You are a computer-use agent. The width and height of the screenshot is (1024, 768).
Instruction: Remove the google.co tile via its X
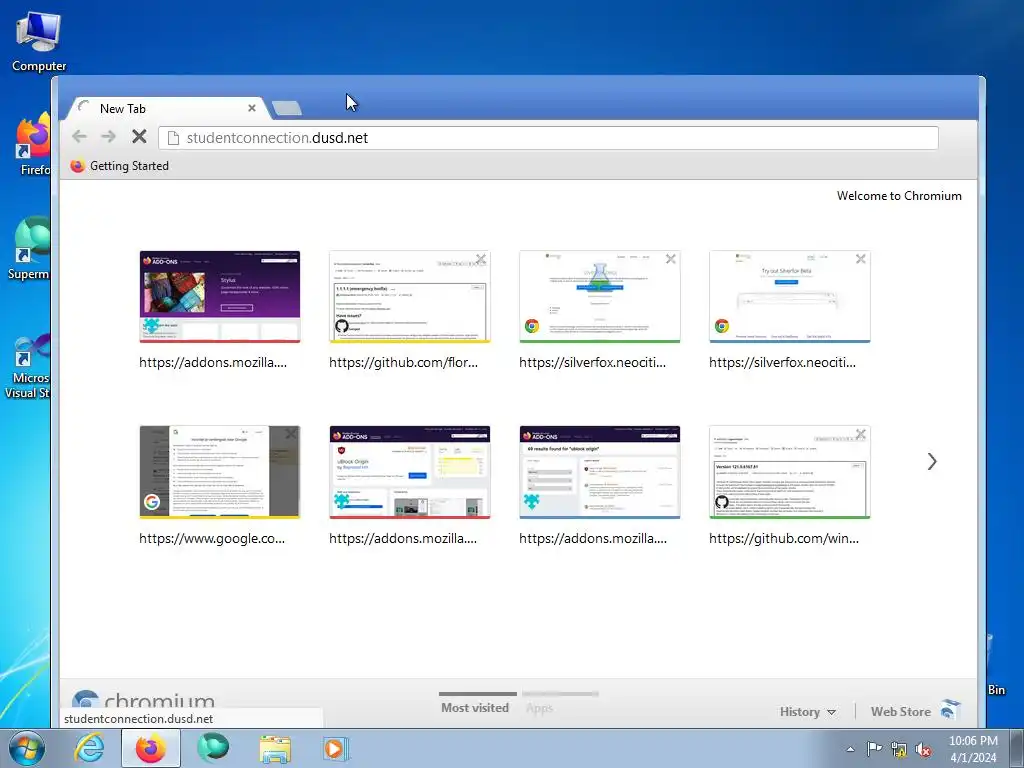click(291, 434)
